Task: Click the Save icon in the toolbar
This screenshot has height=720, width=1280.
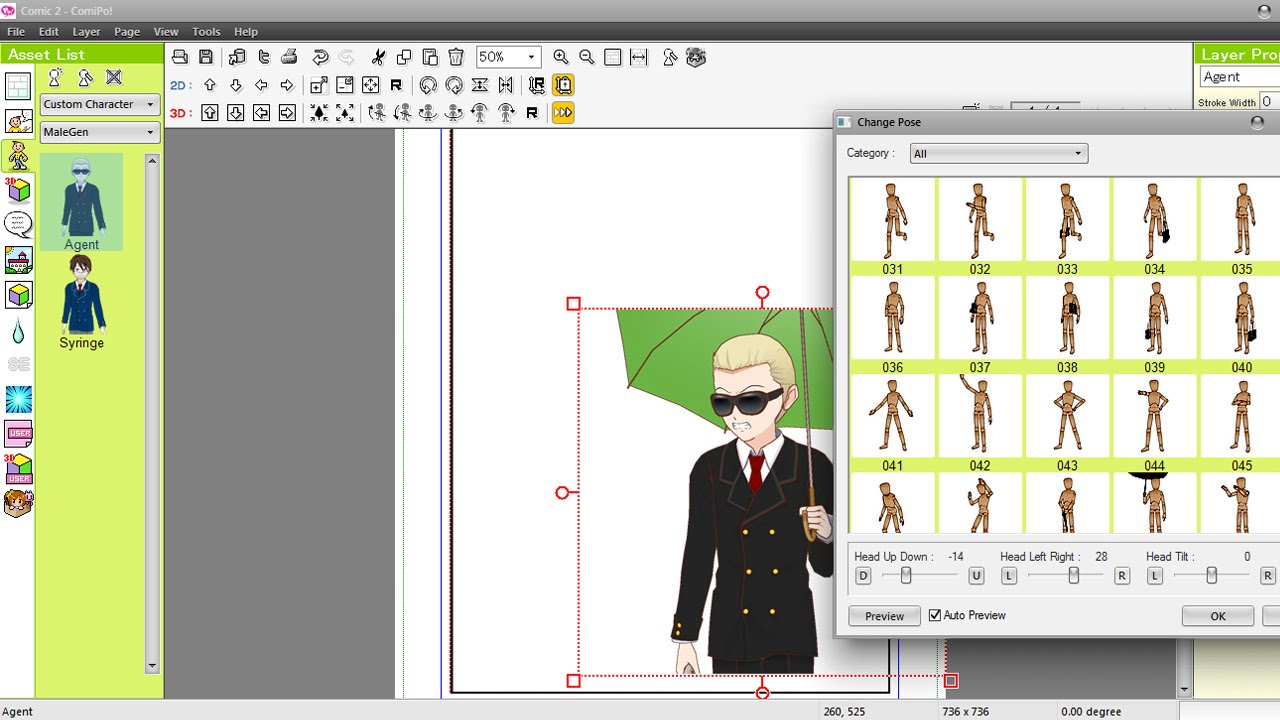Action: [x=206, y=57]
